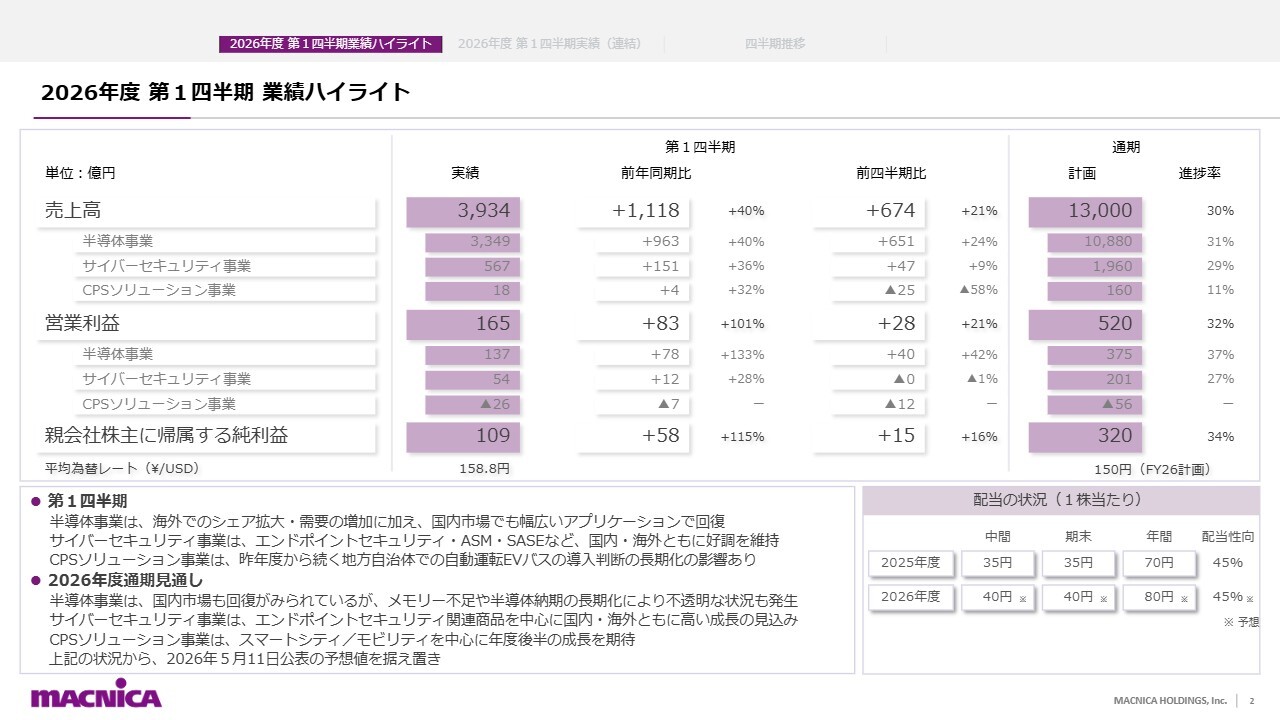Click the full-year sales plan 13,000
This screenshot has width=1280, height=720.
[1085, 211]
